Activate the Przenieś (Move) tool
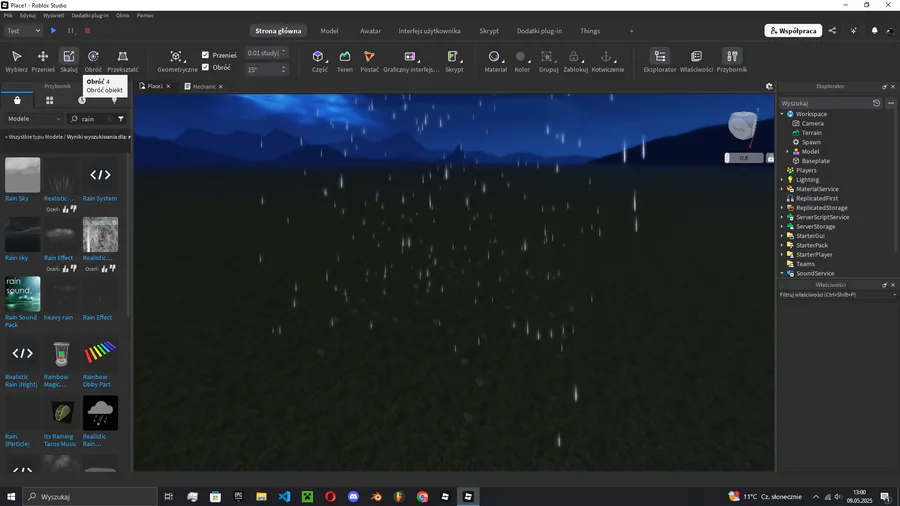The image size is (900, 506). click(42, 60)
